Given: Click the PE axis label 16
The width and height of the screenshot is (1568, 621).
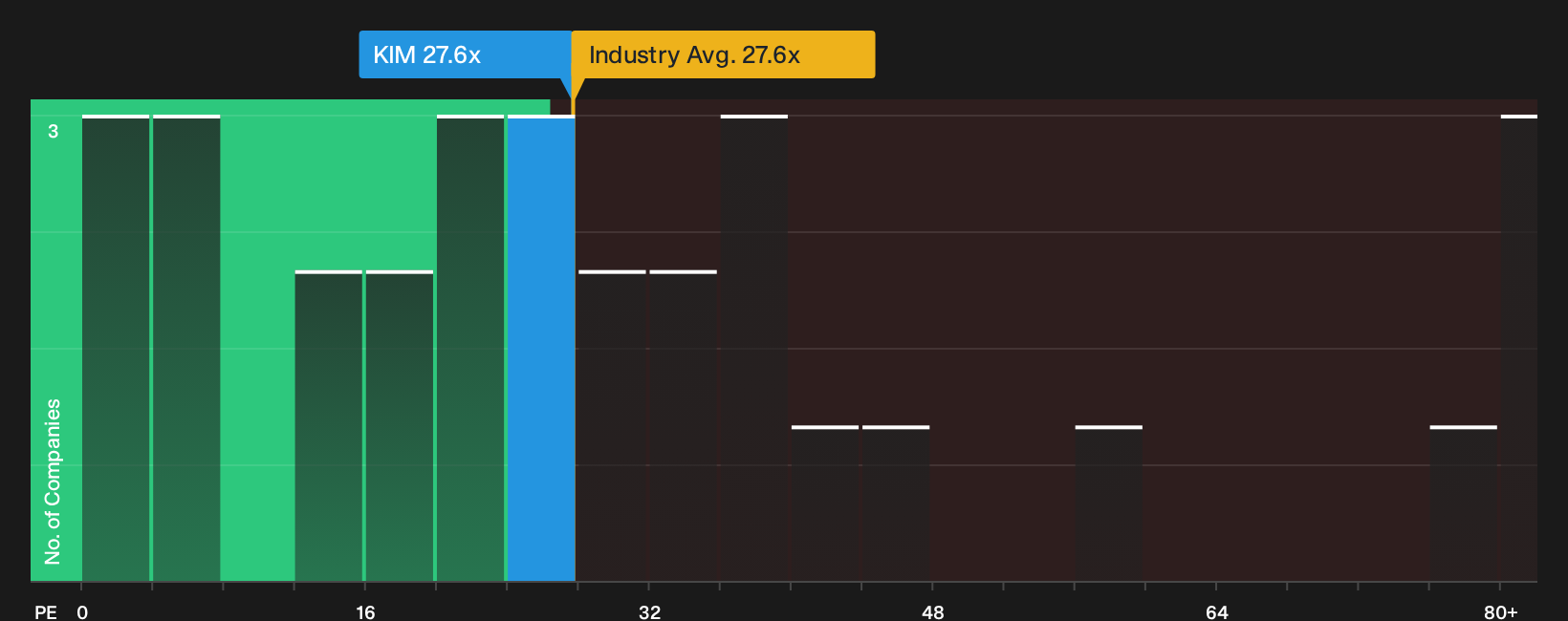Looking at the screenshot, I should (x=365, y=611).
